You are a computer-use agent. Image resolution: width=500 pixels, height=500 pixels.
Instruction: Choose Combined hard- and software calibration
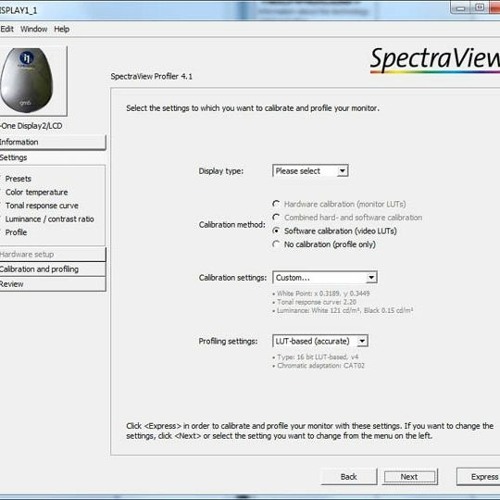click(348, 217)
